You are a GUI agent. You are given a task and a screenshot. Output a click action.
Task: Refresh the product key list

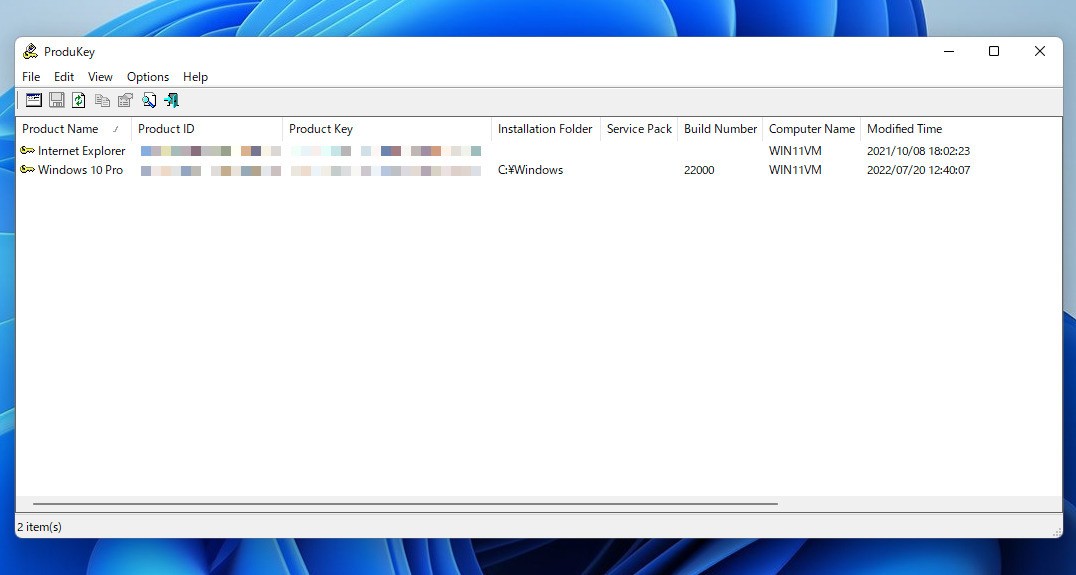coord(79,100)
